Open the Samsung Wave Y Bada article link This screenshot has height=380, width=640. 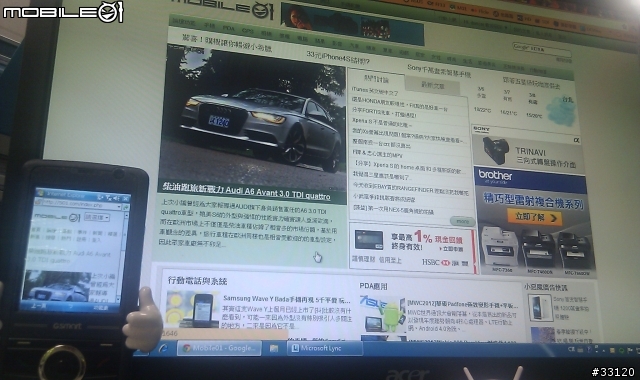(x=287, y=299)
